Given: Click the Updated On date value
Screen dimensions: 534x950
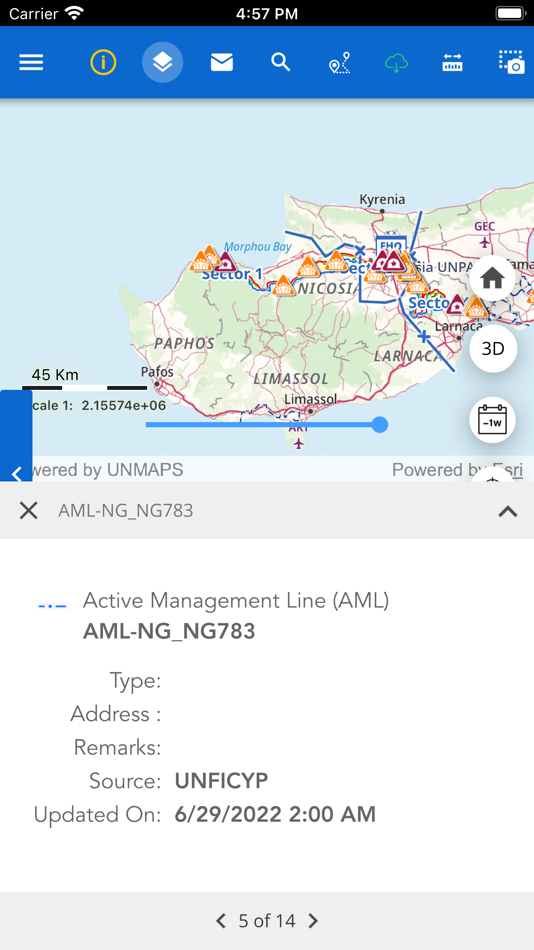Looking at the screenshot, I should point(275,814).
